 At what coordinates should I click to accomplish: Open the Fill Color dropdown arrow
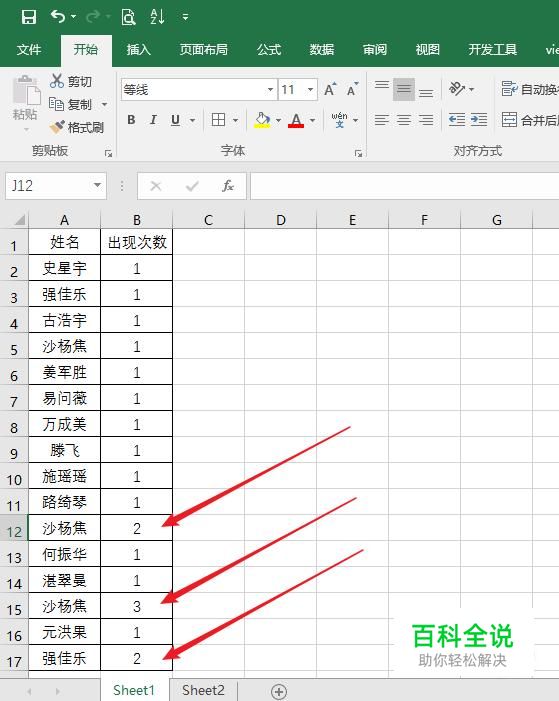278,120
